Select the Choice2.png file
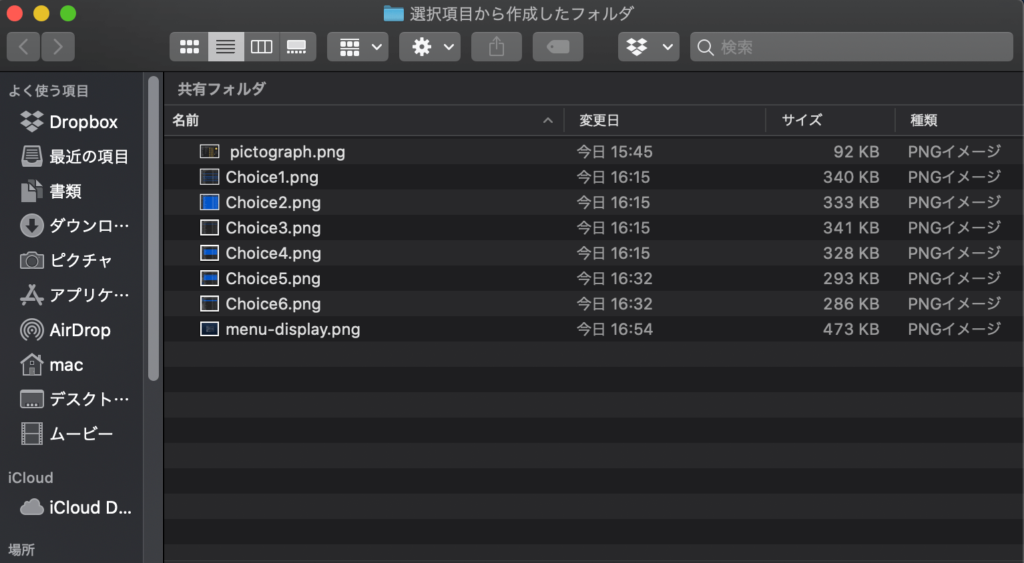 pos(594,202)
